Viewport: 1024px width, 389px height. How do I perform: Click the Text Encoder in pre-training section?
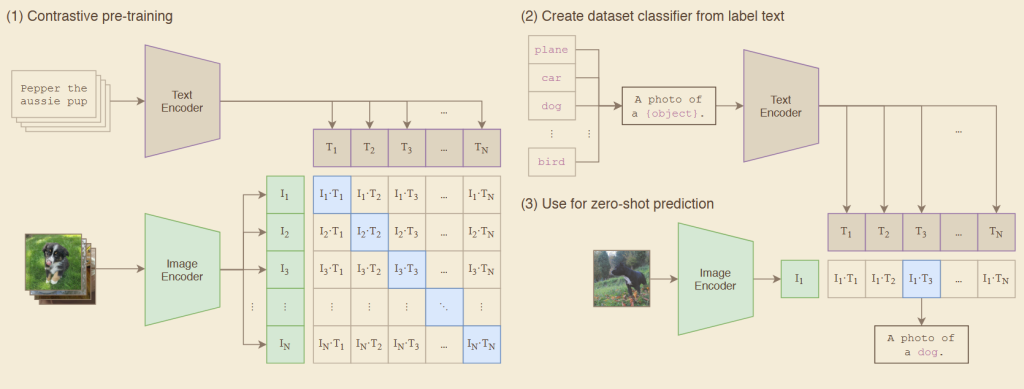pos(182,101)
